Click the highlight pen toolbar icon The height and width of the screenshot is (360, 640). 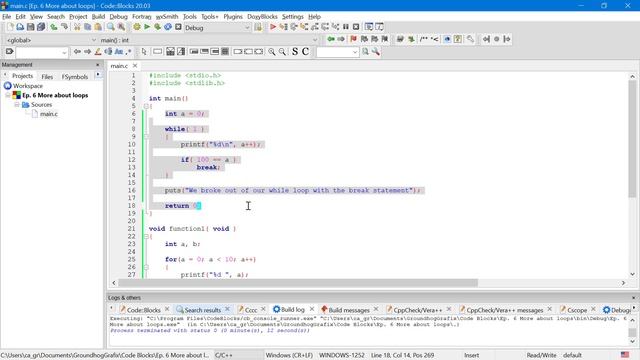[x=98, y=52]
